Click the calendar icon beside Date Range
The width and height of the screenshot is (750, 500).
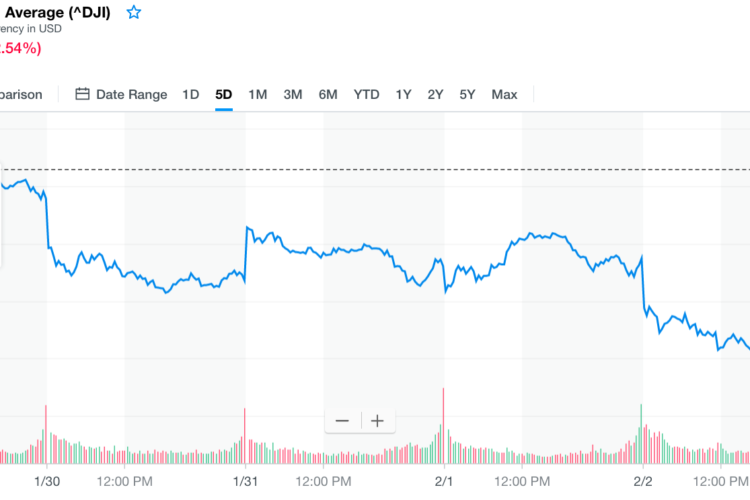pos(83,94)
